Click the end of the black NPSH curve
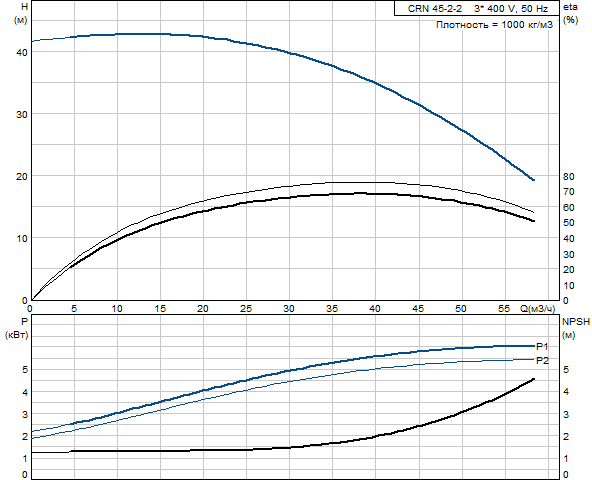This screenshot has width=592, height=480. click(533, 379)
